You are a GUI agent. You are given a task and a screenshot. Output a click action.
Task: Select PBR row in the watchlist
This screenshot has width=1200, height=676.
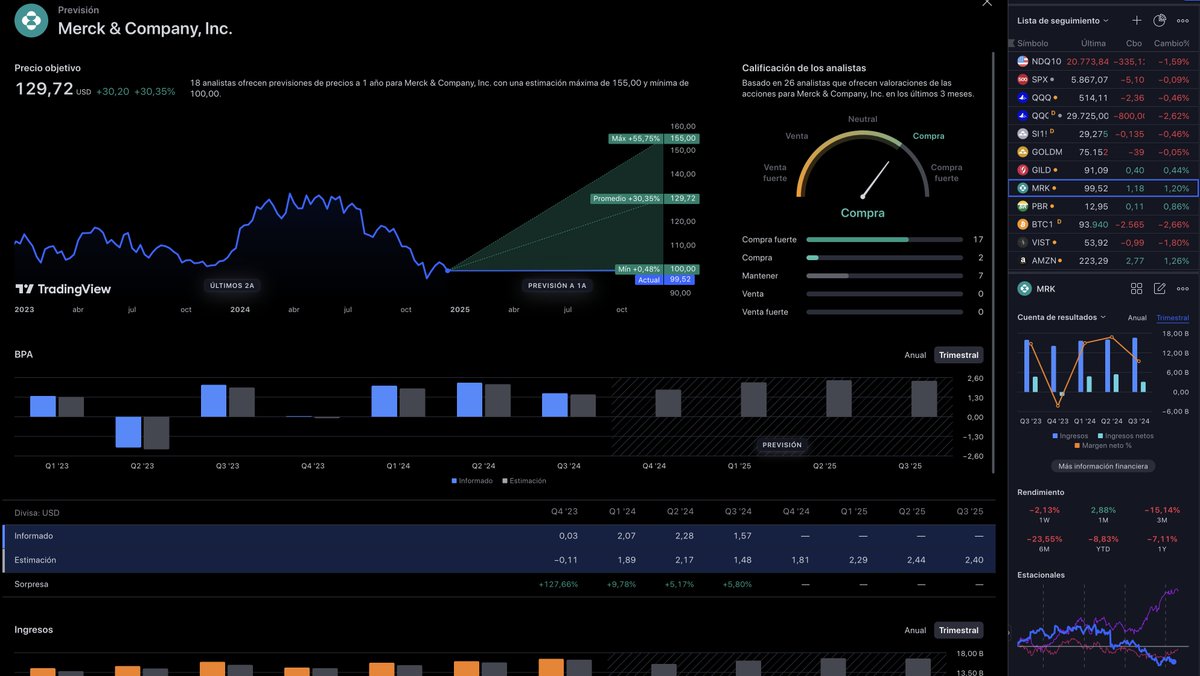[x=1104, y=206]
